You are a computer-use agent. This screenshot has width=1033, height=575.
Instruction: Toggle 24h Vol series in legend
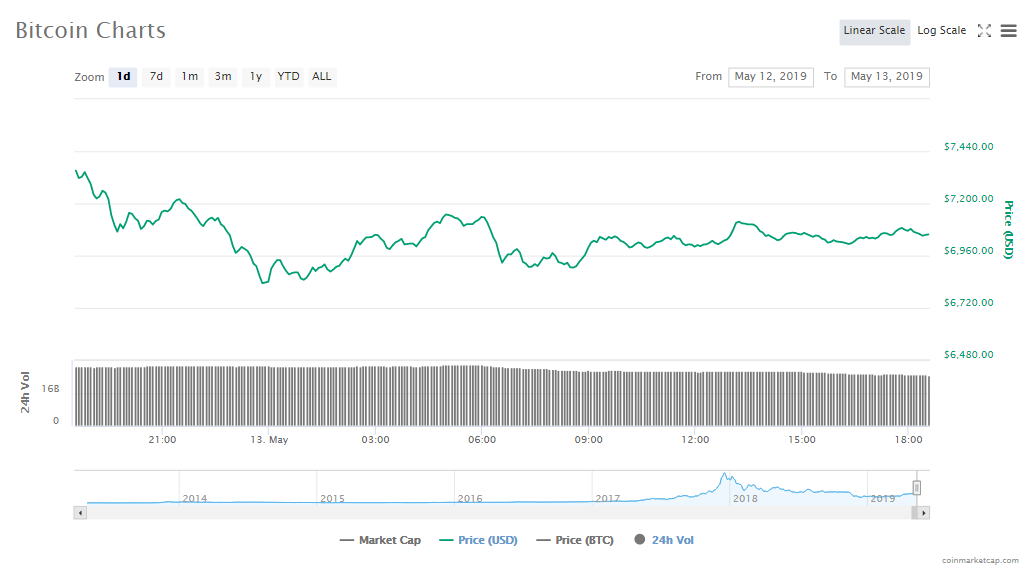(x=664, y=540)
